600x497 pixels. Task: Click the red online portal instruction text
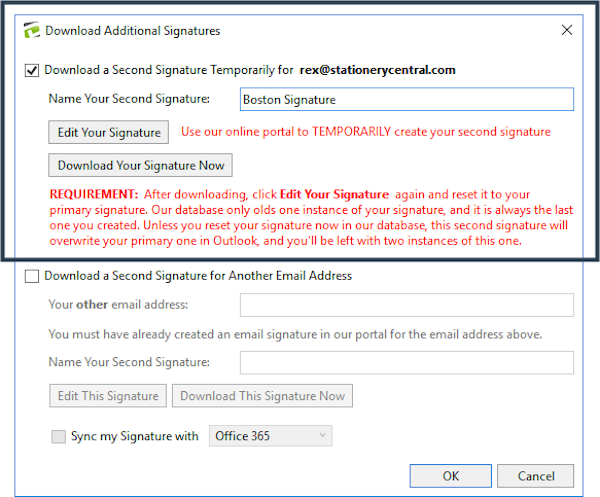point(365,132)
